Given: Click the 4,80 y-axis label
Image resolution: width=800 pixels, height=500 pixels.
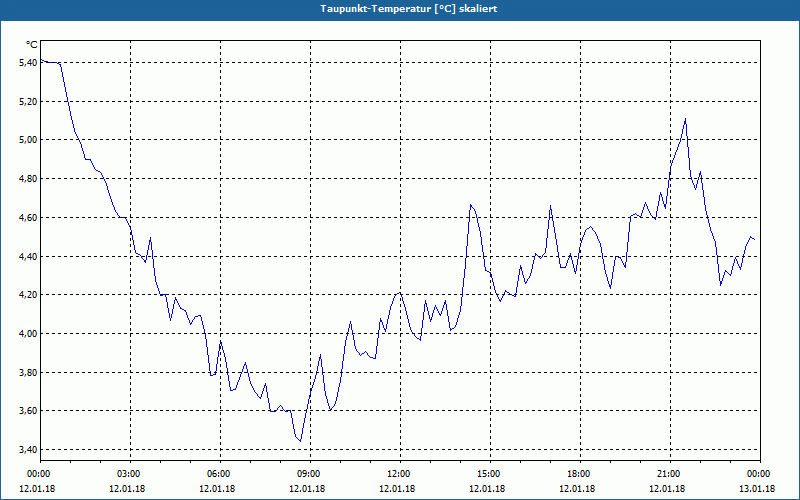Looking at the screenshot, I should [28, 179].
